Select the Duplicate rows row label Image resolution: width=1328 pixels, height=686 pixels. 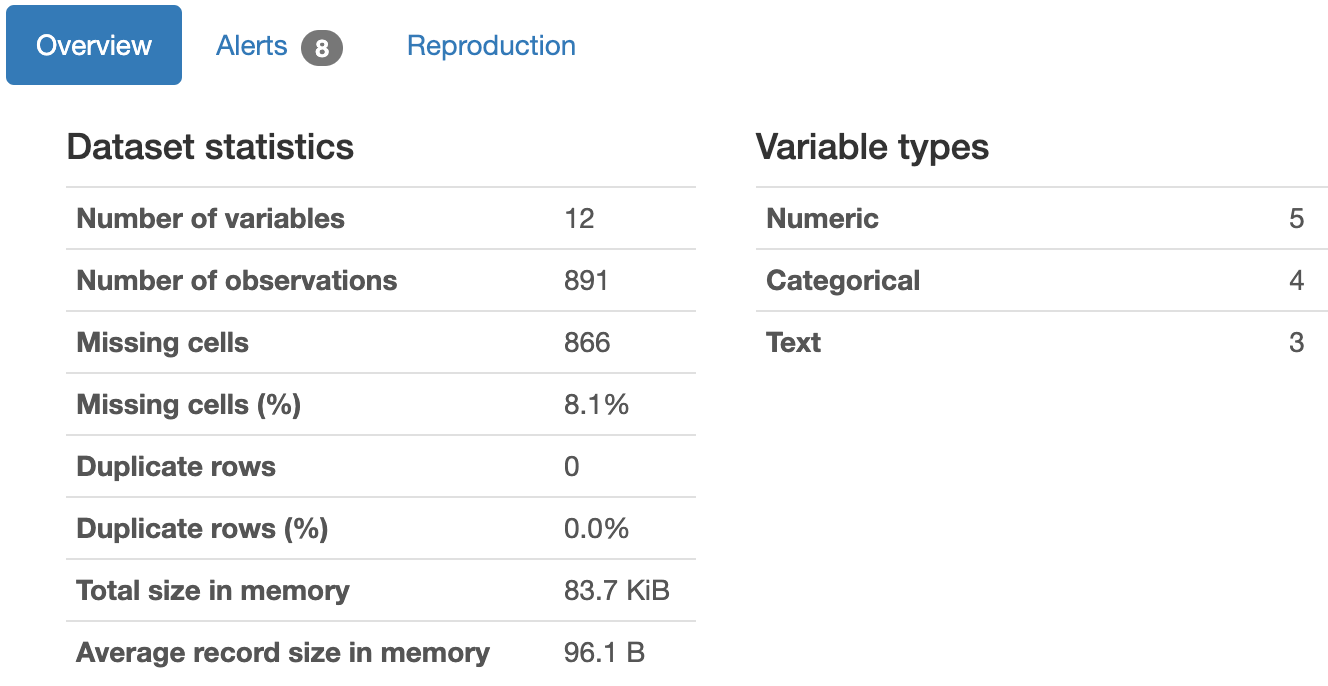coord(176,466)
